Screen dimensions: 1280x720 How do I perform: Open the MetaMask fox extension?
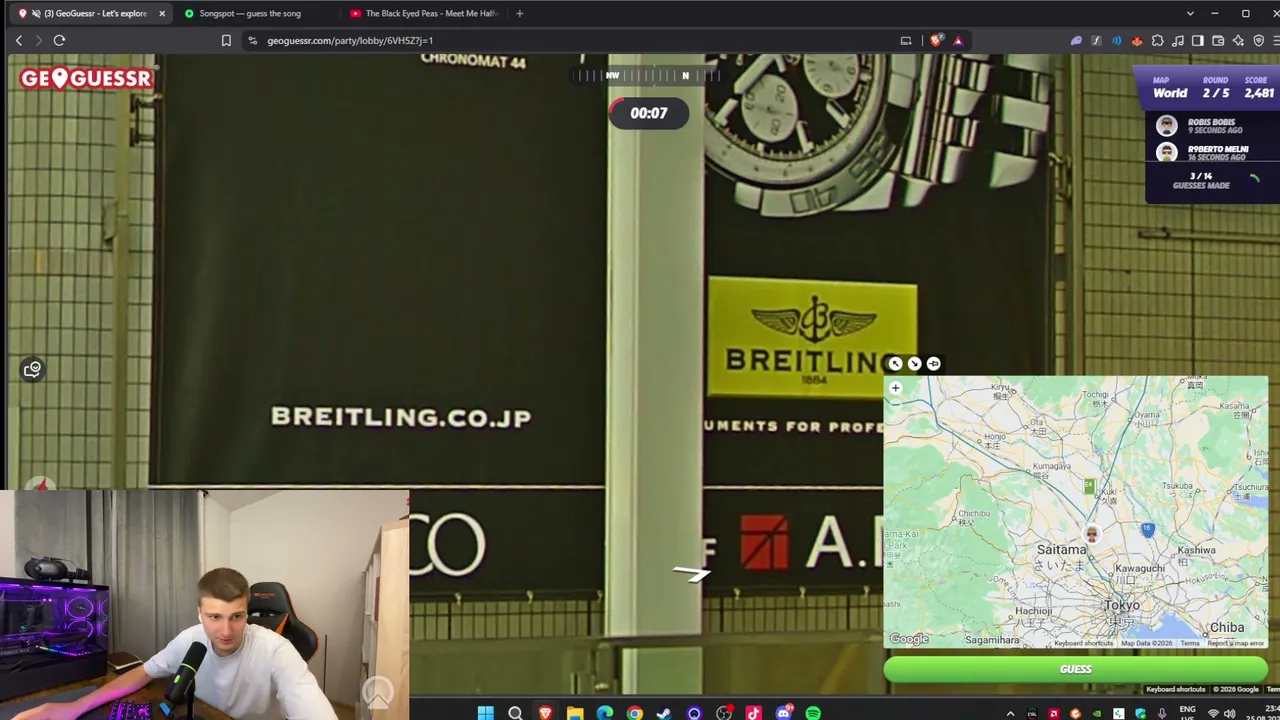[1137, 40]
